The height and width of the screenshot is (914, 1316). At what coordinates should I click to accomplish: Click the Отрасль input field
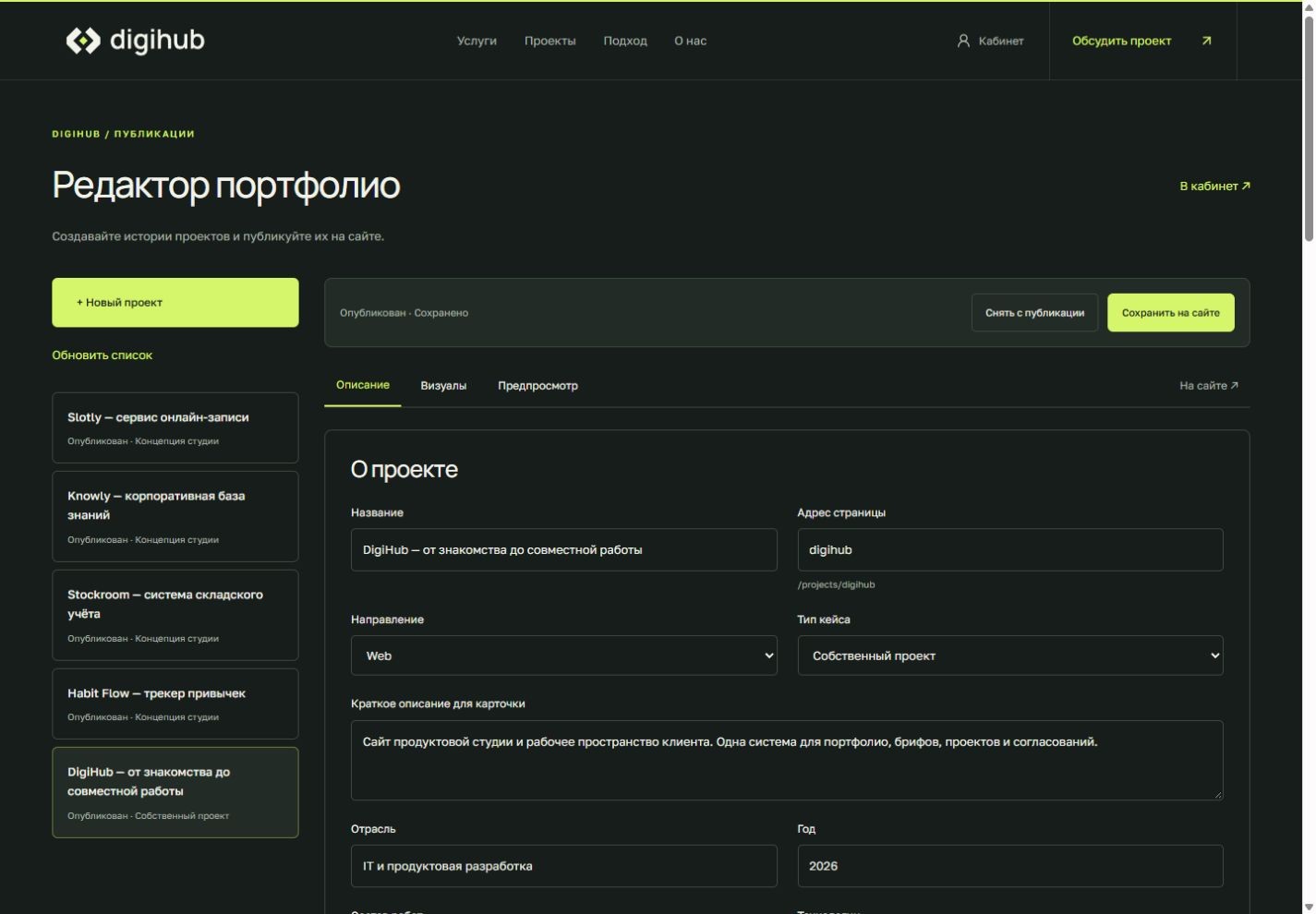[563, 866]
